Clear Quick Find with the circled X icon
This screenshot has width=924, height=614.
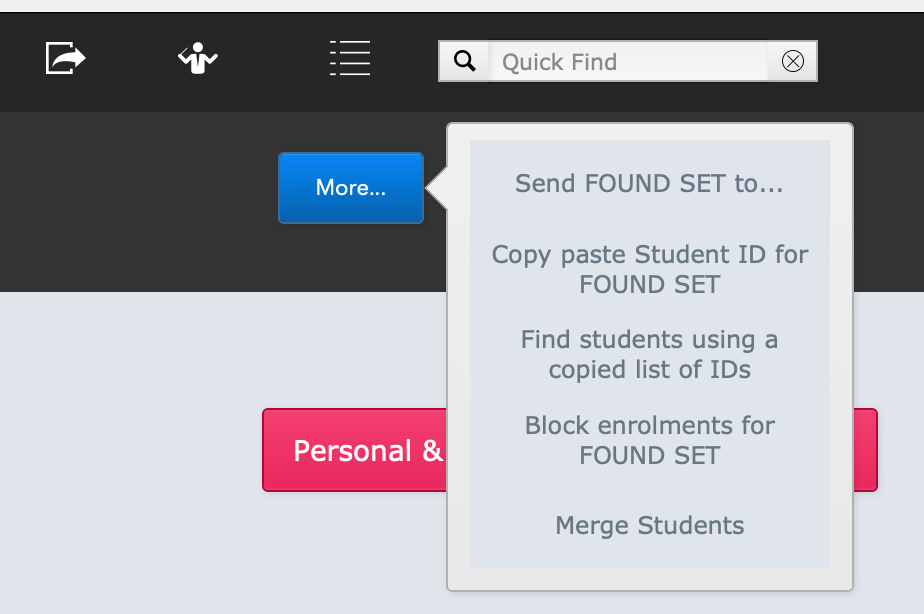coord(793,61)
